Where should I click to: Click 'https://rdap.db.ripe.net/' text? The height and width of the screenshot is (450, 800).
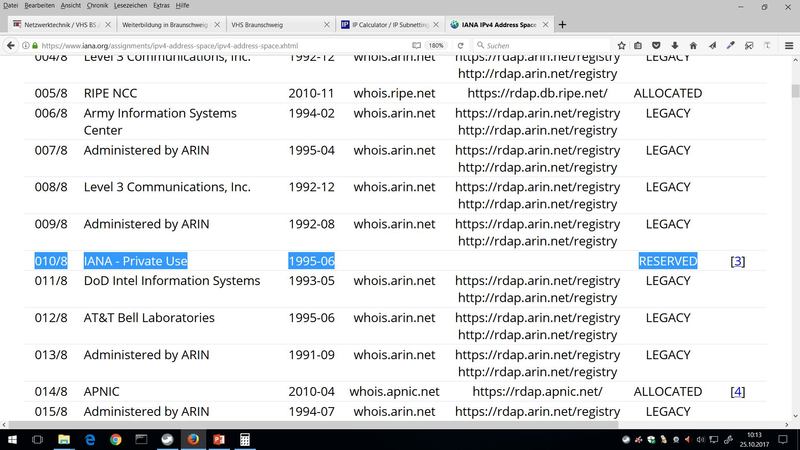[537, 93]
